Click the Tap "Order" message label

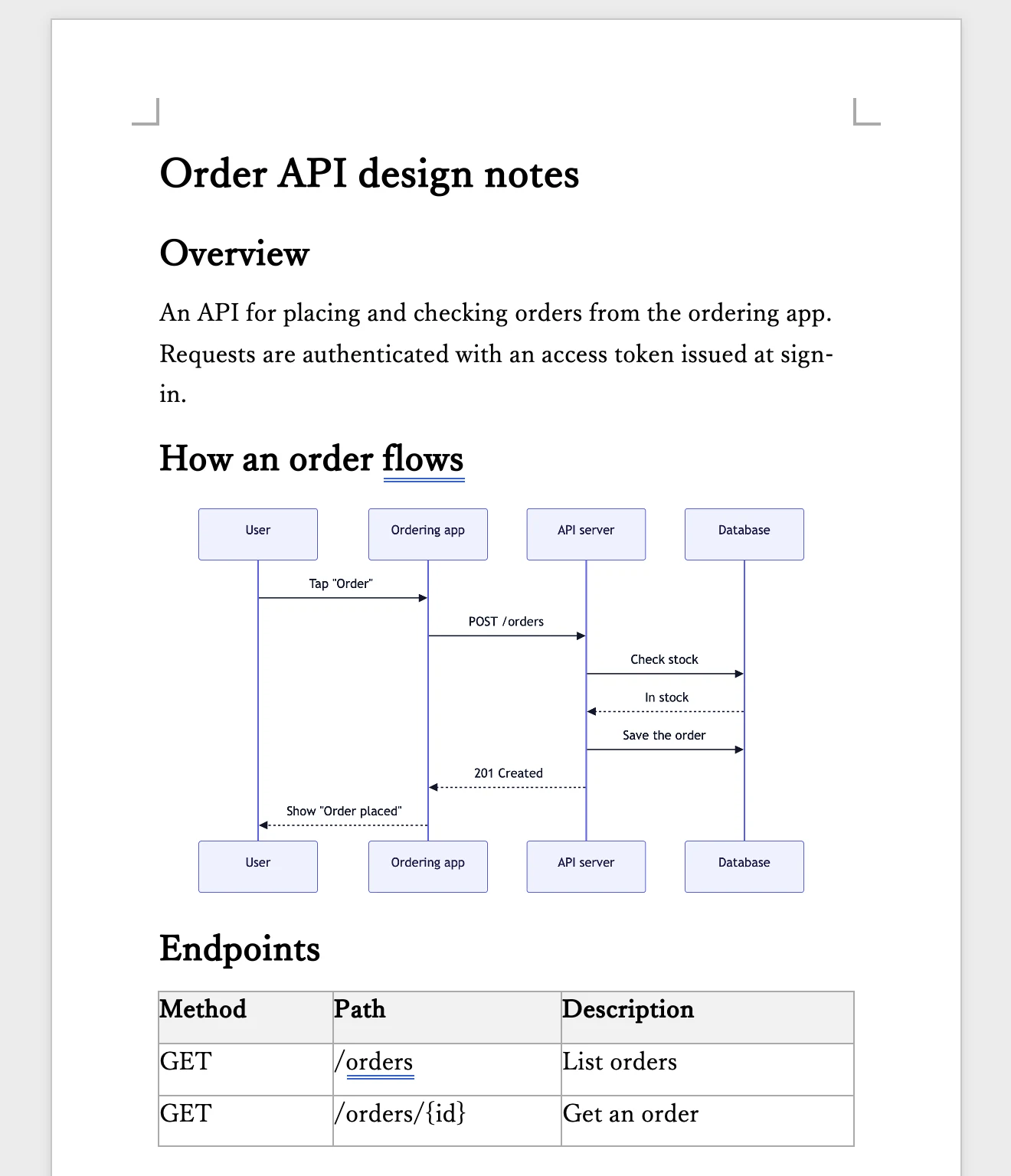coord(341,583)
